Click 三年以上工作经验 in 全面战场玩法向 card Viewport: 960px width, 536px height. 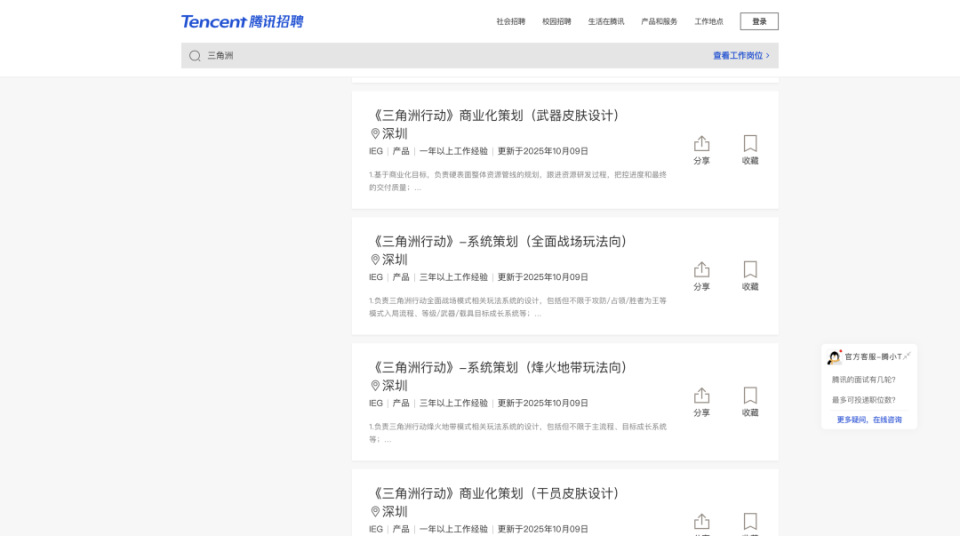(454, 277)
